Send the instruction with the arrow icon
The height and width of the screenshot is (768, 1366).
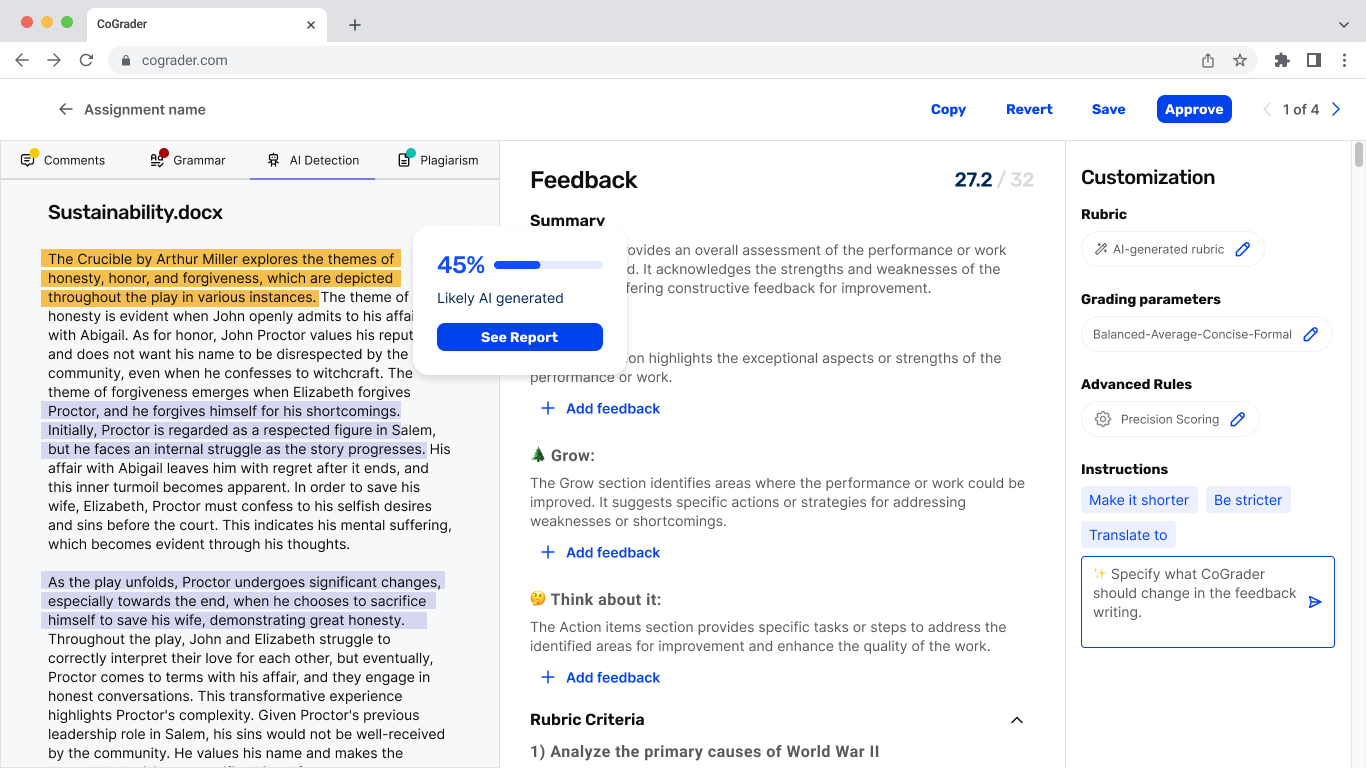click(1315, 602)
